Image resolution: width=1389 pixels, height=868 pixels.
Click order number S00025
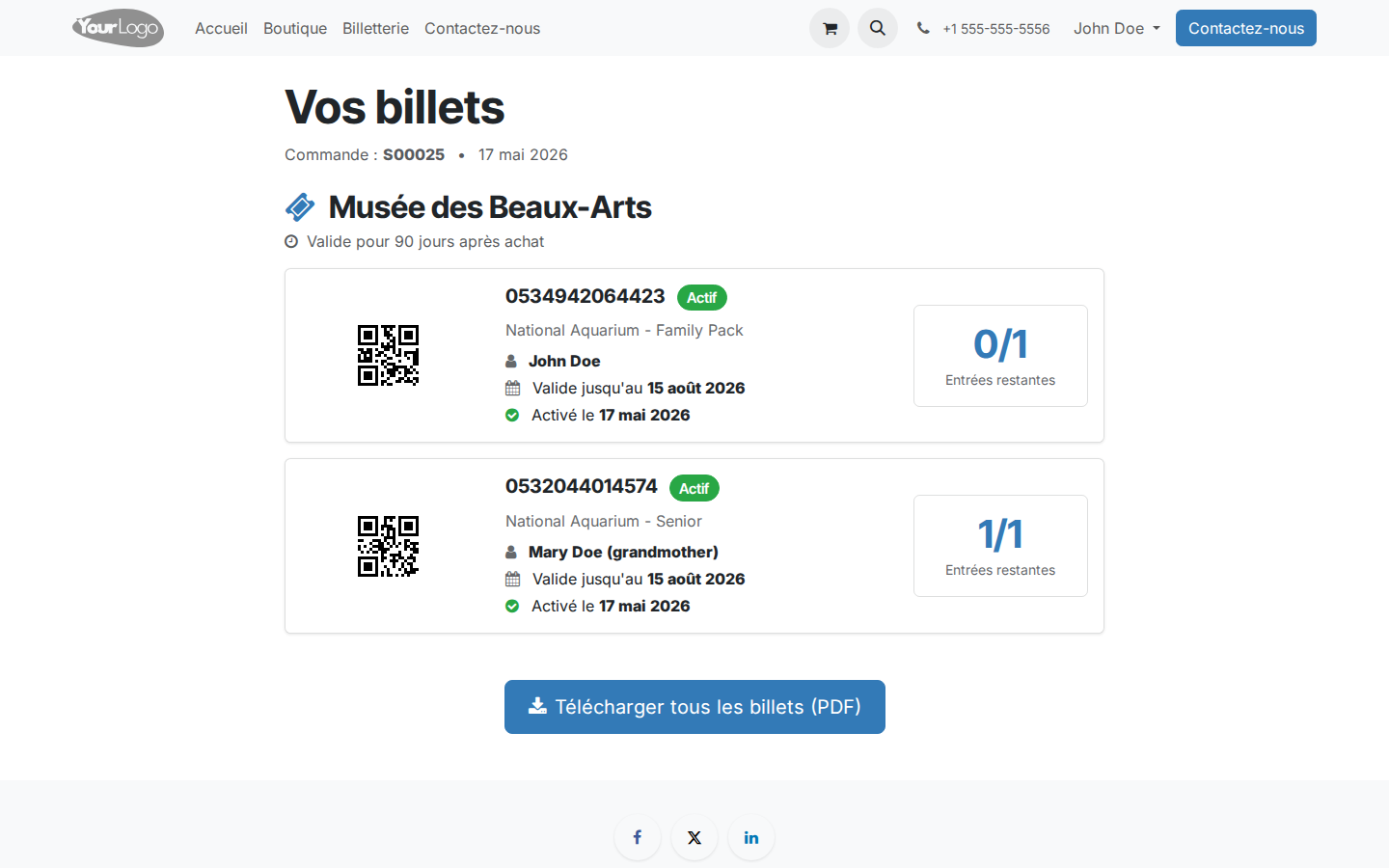coord(414,154)
